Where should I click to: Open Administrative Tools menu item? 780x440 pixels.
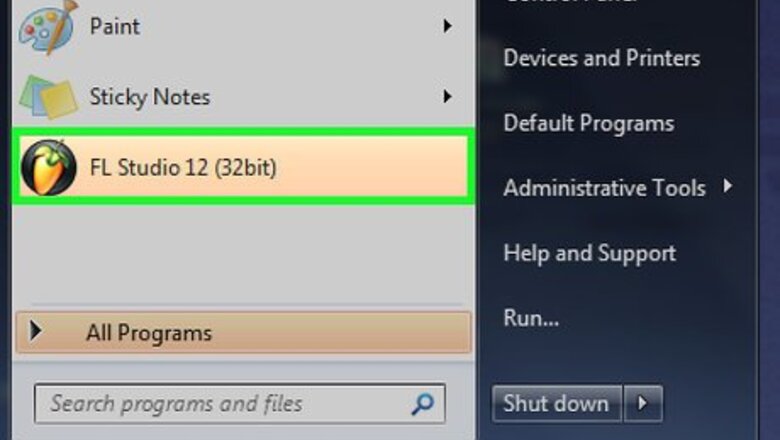(604, 188)
